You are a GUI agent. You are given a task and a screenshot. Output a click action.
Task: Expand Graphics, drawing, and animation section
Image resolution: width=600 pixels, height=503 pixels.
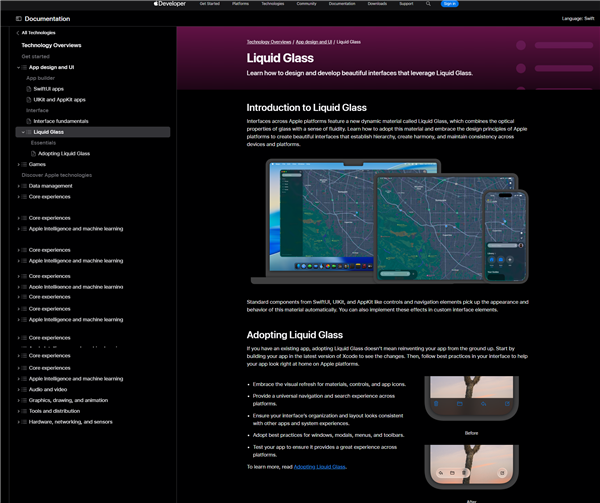click(18, 400)
